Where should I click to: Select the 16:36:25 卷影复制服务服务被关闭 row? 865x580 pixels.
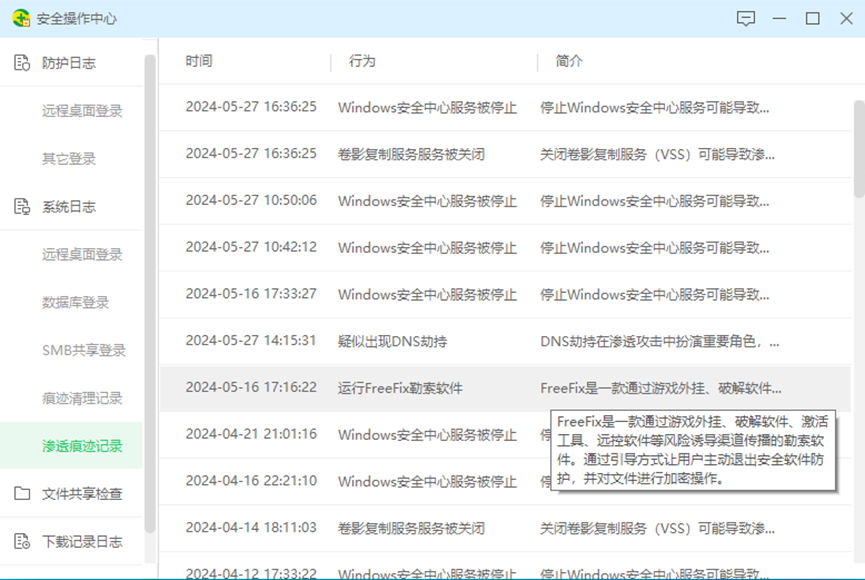[x=505, y=154]
